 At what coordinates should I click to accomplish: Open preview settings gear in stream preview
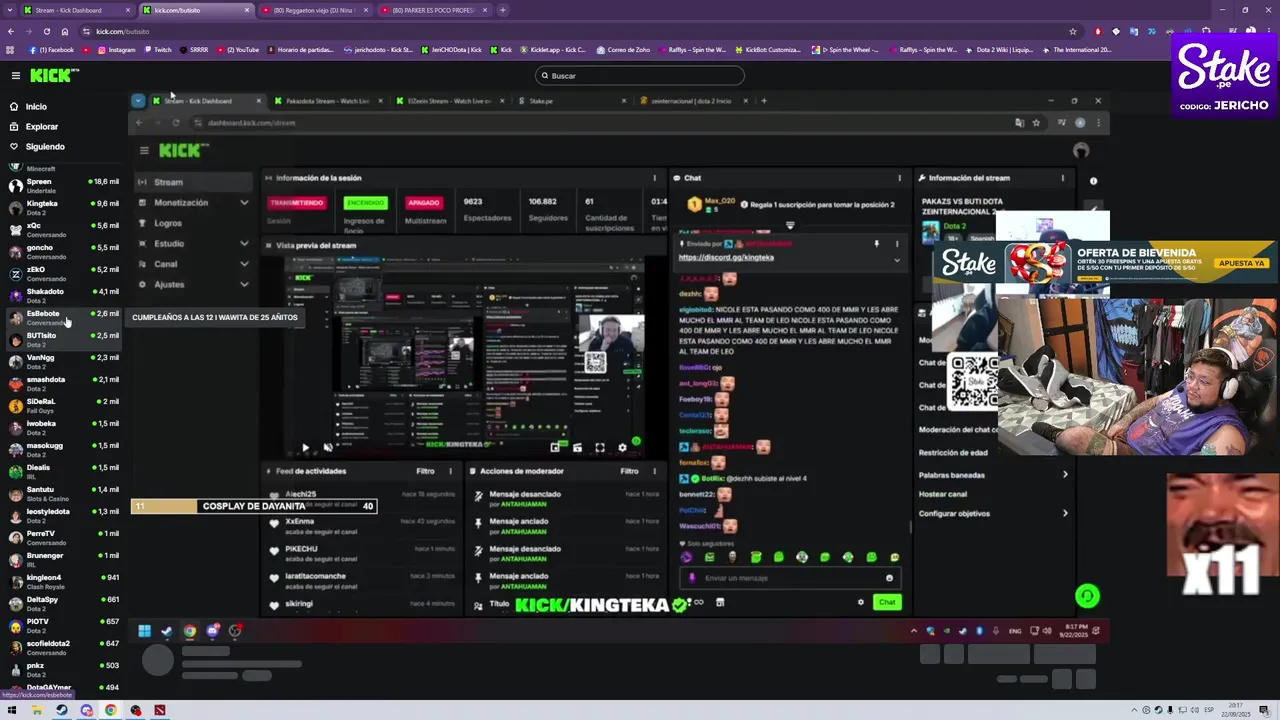point(622,448)
